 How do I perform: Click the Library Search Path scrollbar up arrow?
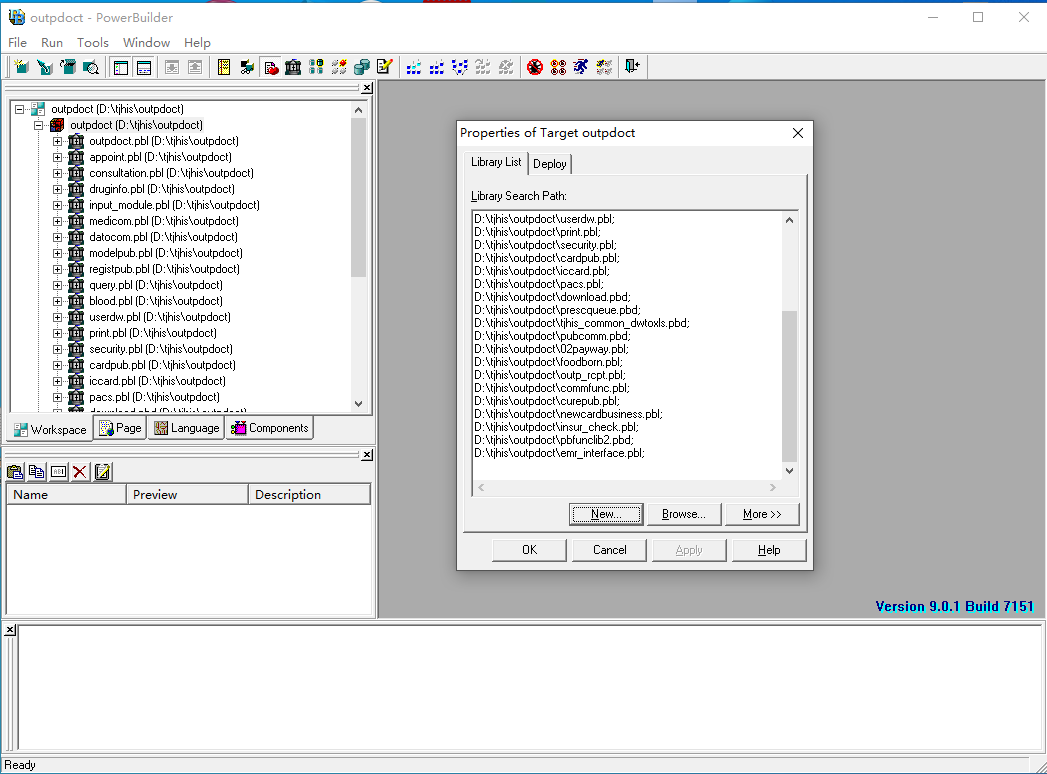789,220
